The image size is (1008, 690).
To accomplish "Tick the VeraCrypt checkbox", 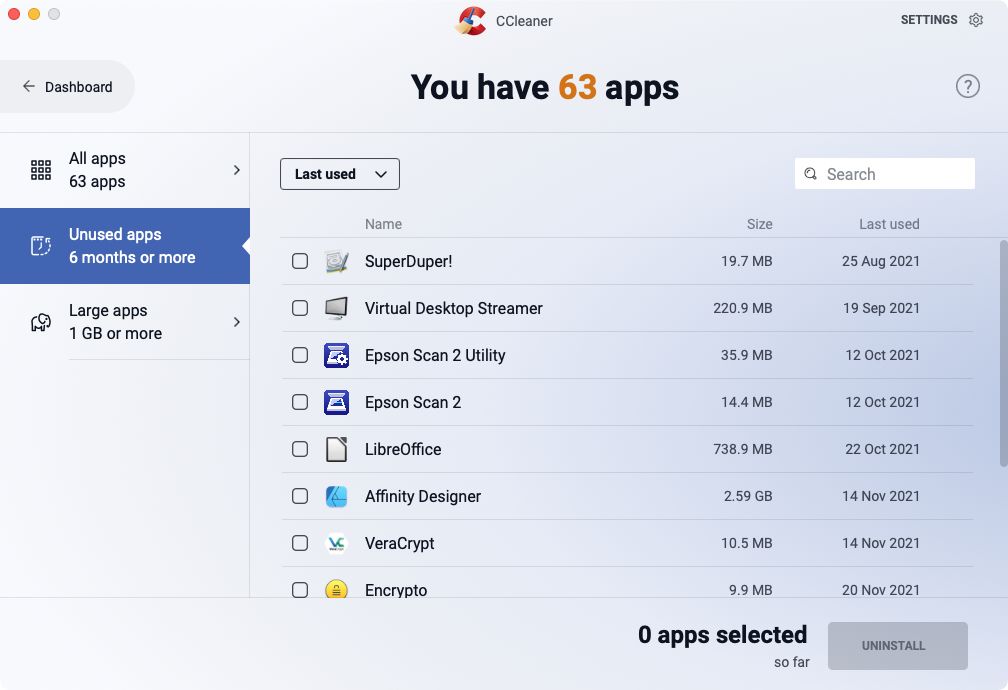I will (x=300, y=543).
